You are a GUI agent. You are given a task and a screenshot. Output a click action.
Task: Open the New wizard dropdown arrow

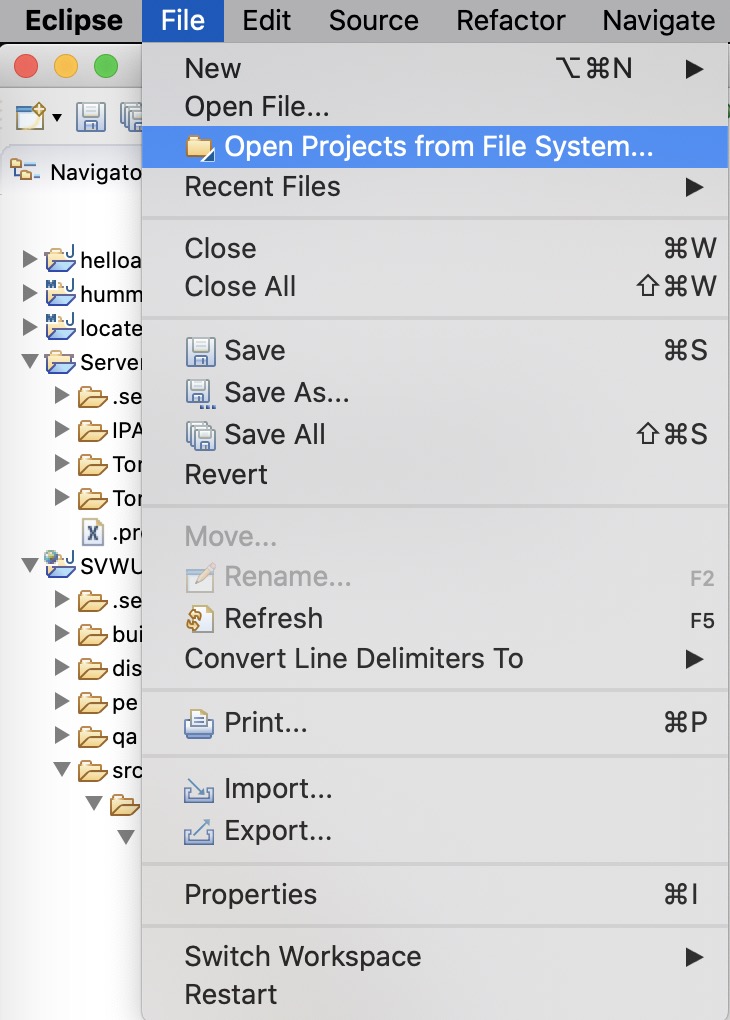tap(57, 118)
